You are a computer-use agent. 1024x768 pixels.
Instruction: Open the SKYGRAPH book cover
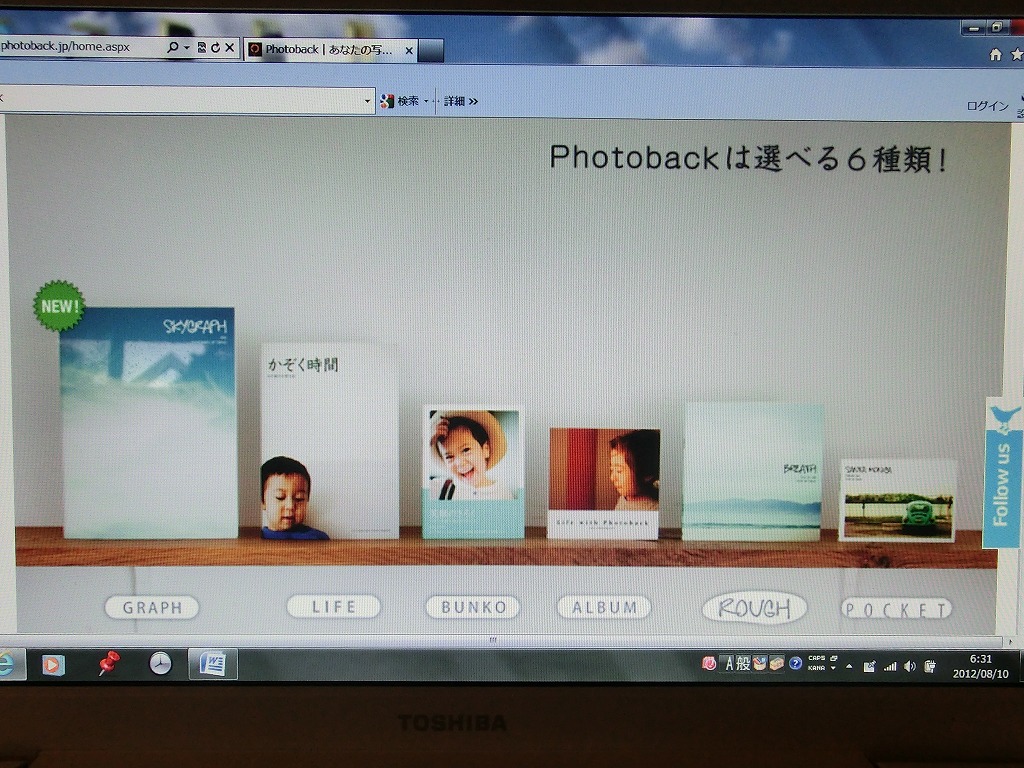point(150,423)
